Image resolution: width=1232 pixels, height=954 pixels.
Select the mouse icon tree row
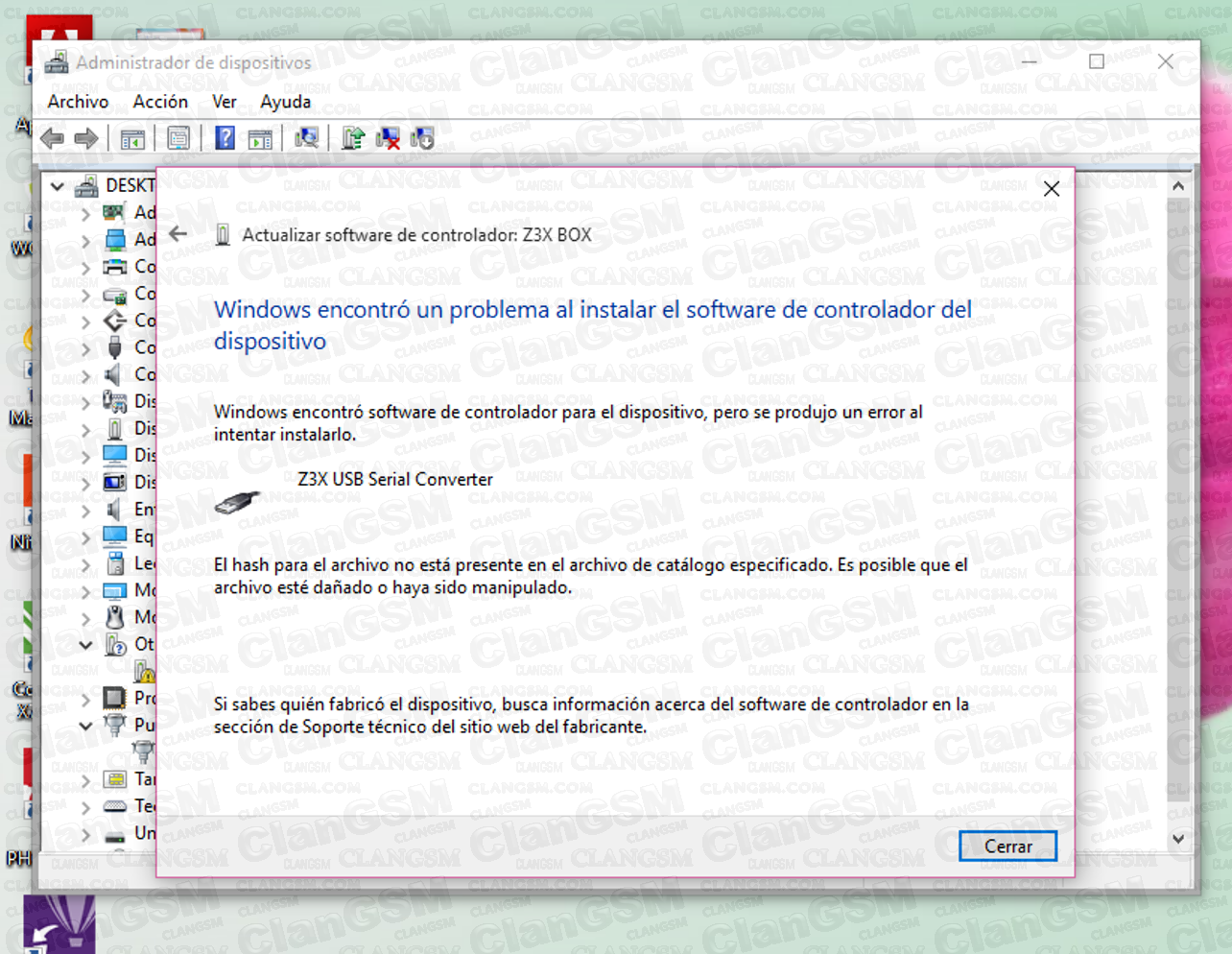[129, 616]
